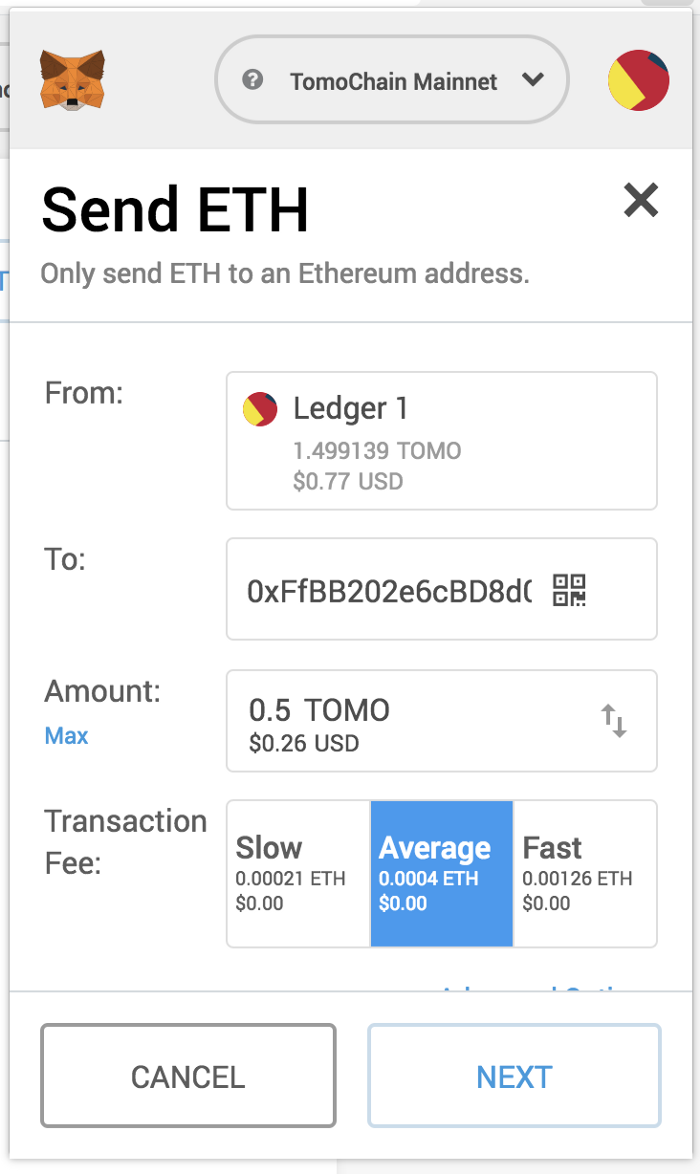Swap amount currency with the arrows icon
This screenshot has width=700, height=1174.
tap(614, 720)
